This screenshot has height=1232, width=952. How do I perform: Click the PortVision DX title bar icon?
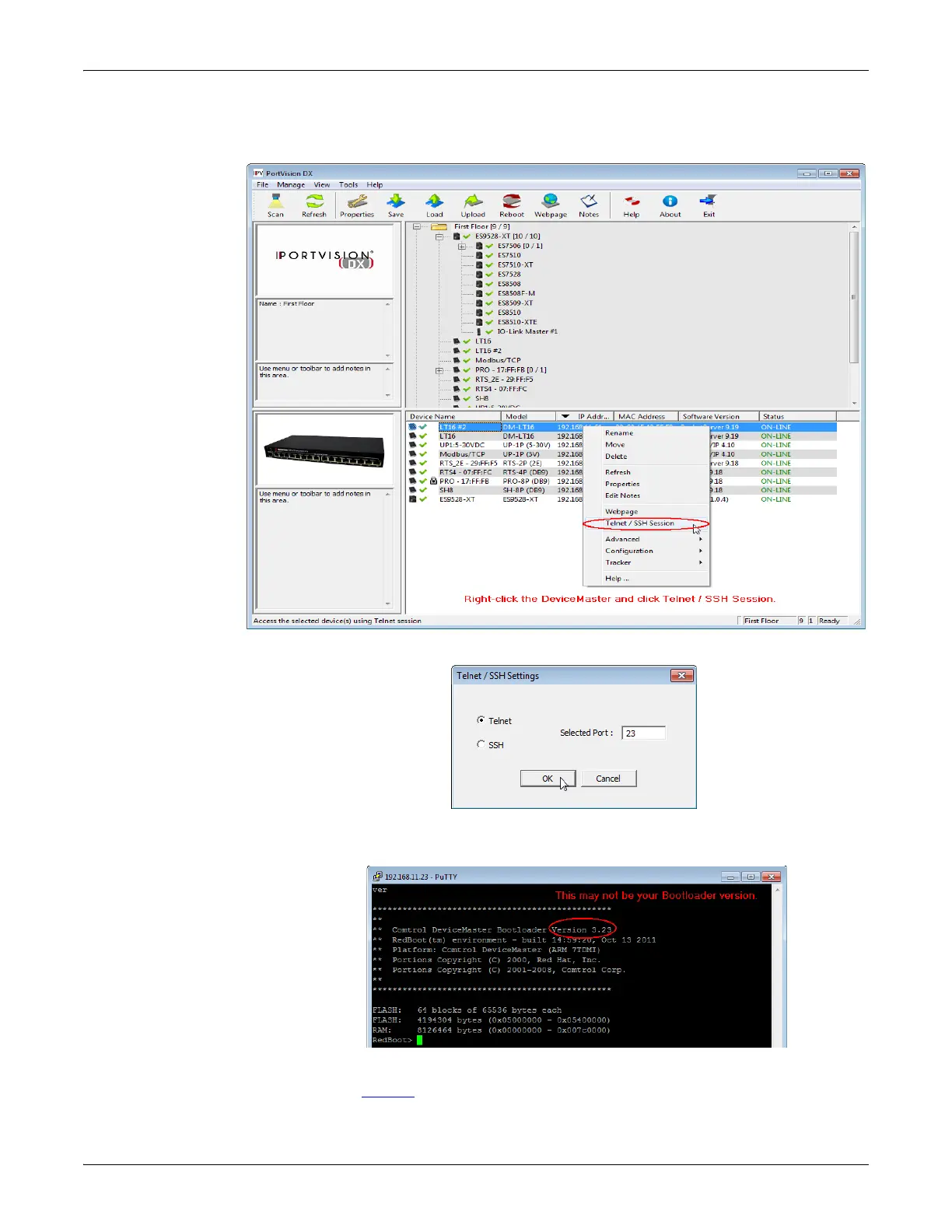(259, 173)
